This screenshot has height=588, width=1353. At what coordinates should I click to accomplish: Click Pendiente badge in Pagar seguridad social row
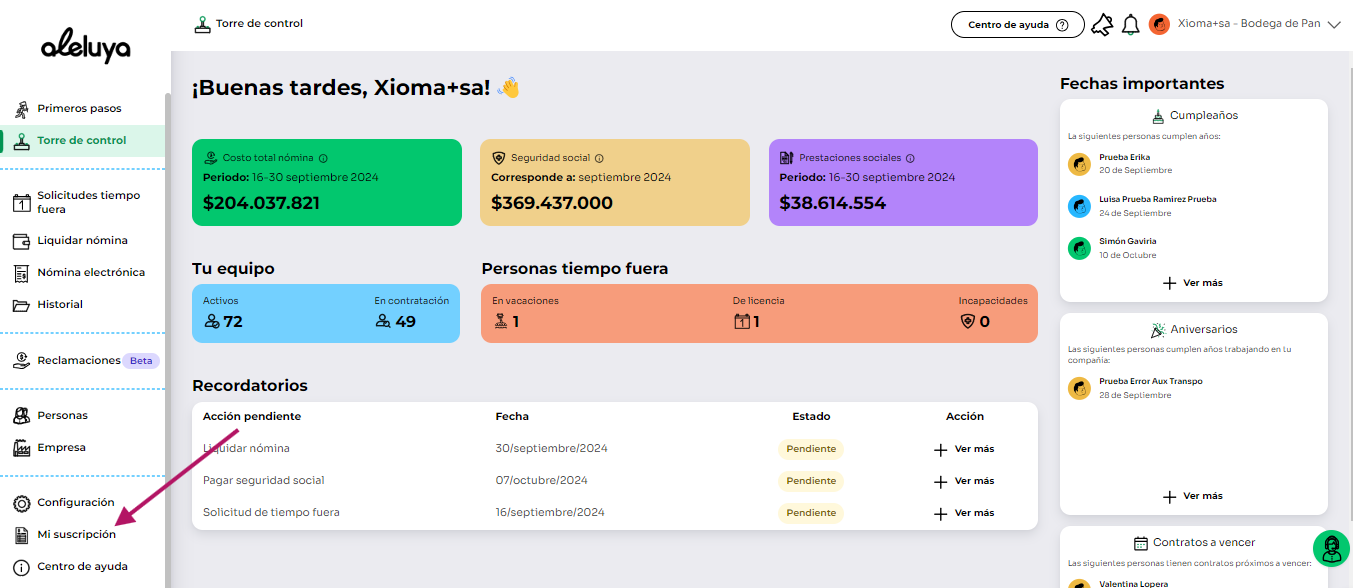(x=811, y=481)
